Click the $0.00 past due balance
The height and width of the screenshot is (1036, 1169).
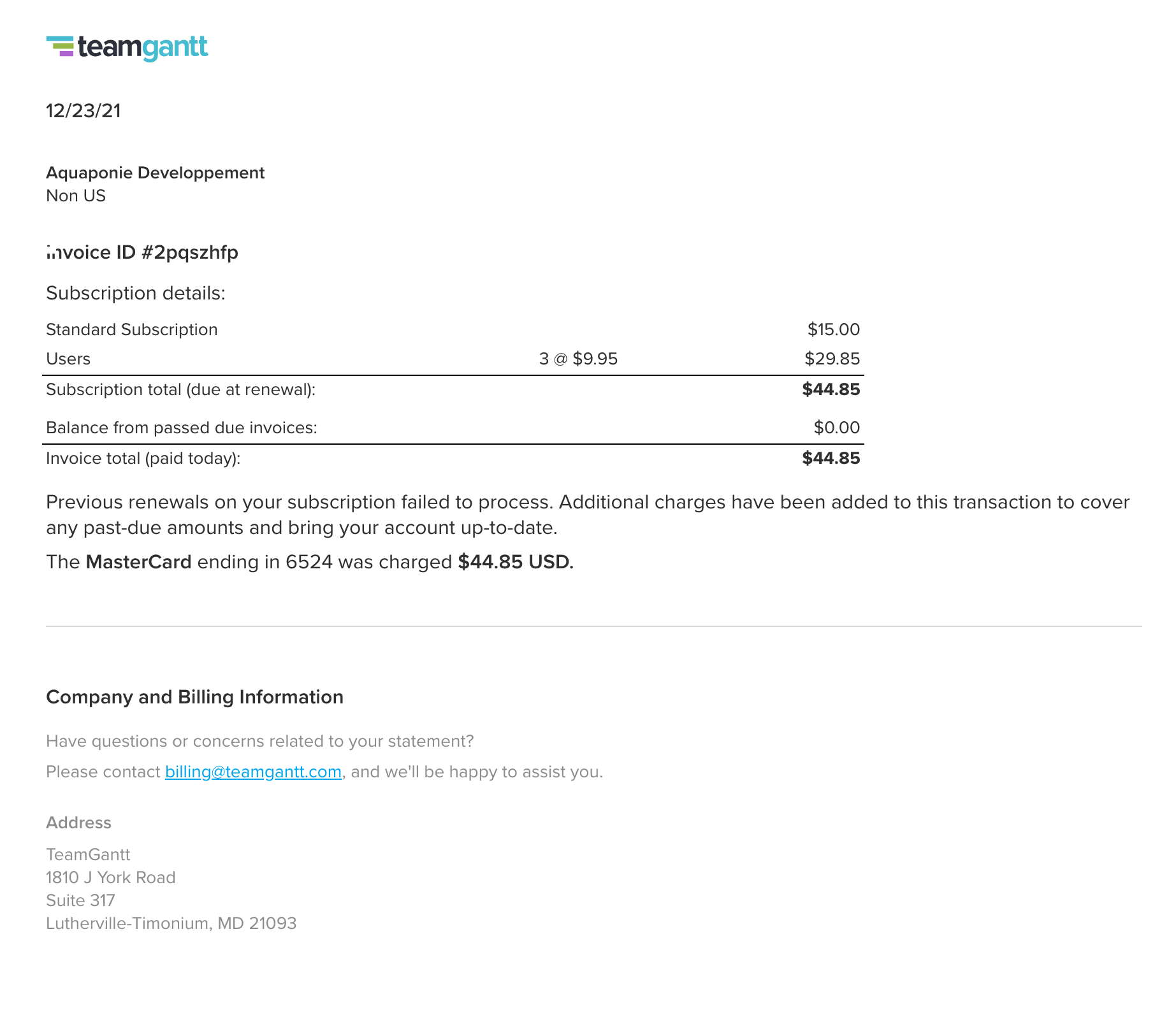click(836, 428)
